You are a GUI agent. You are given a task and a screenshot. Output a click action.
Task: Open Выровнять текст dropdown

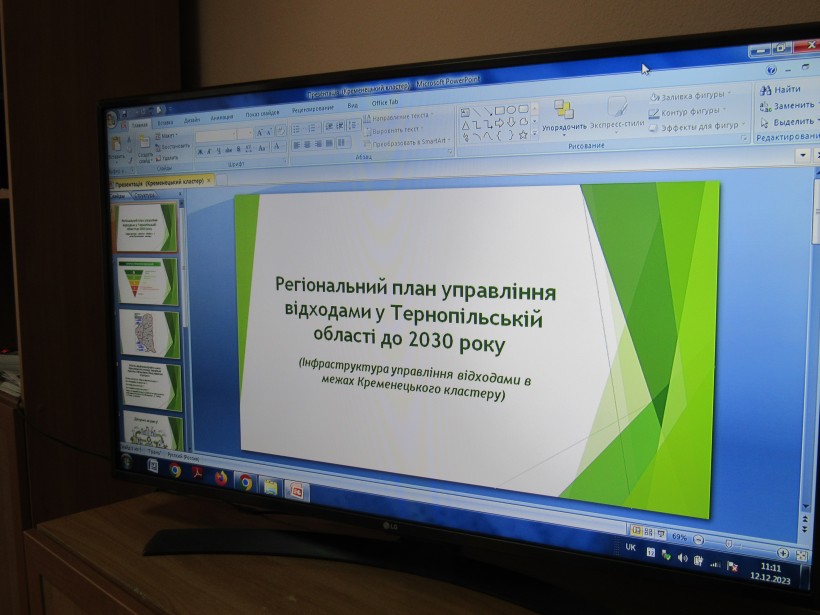[x=394, y=130]
